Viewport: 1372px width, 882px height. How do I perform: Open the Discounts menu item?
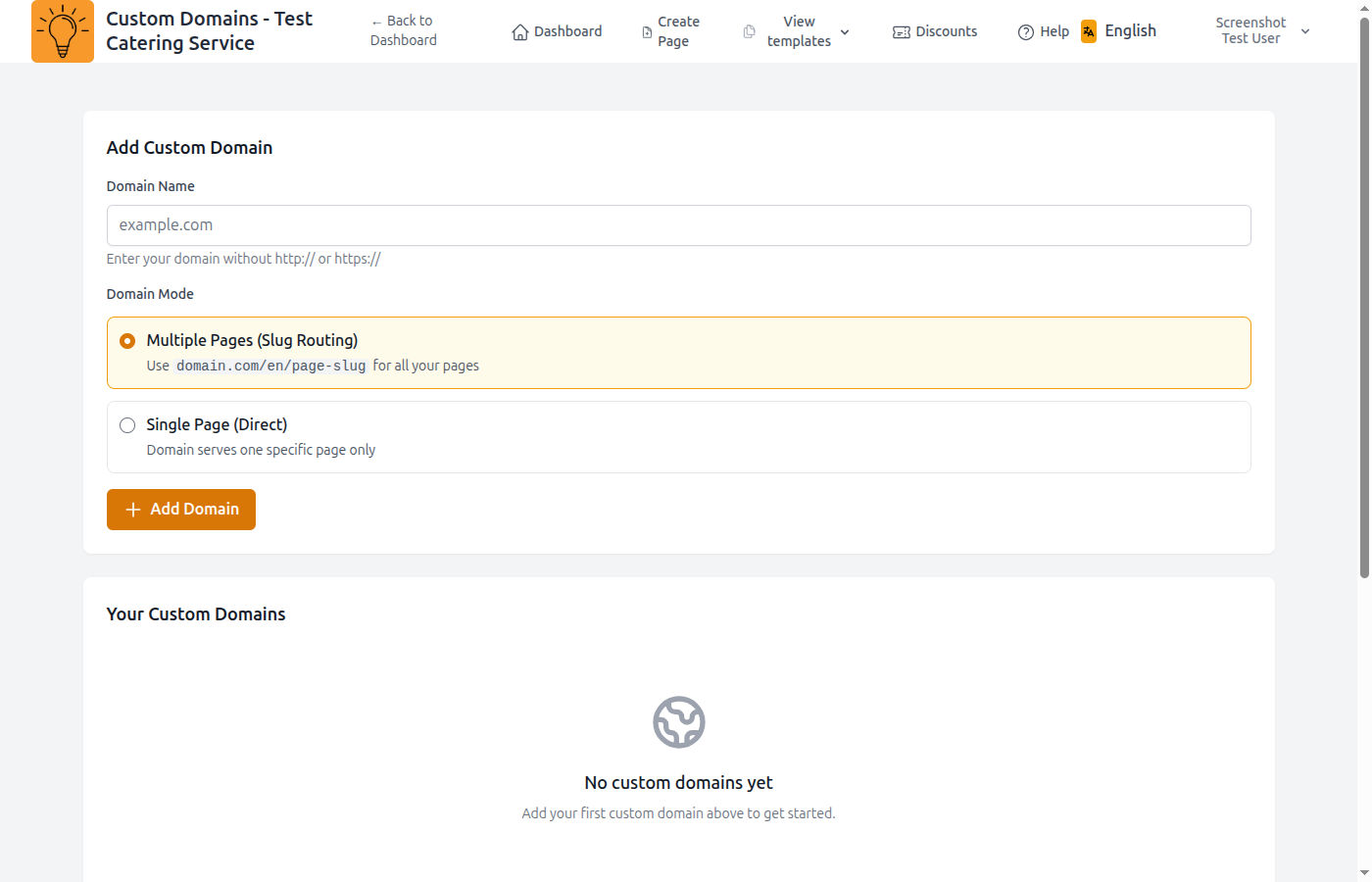pyautogui.click(x=935, y=31)
